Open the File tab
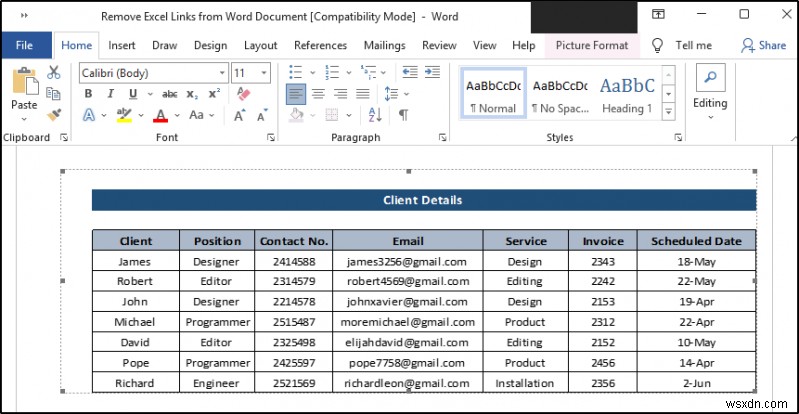The width and height of the screenshot is (799, 414). (24, 45)
